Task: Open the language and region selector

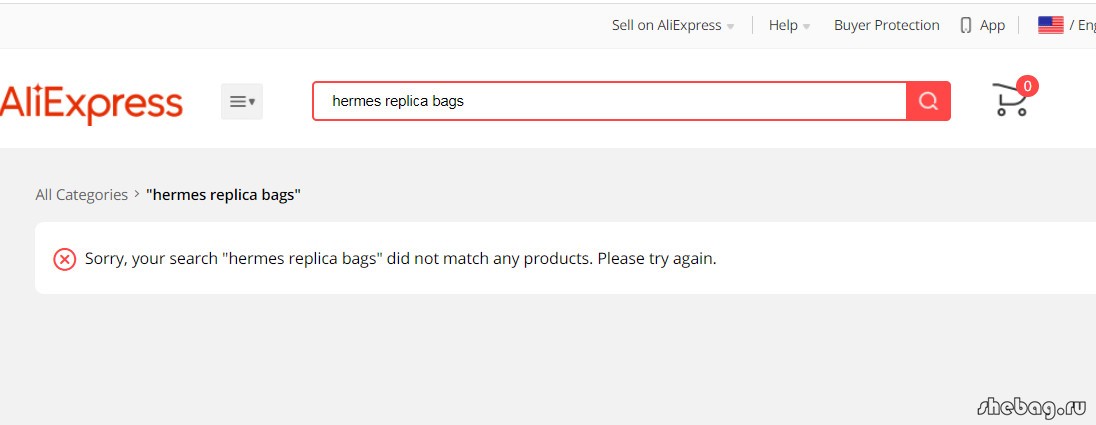Action: click(x=1067, y=25)
